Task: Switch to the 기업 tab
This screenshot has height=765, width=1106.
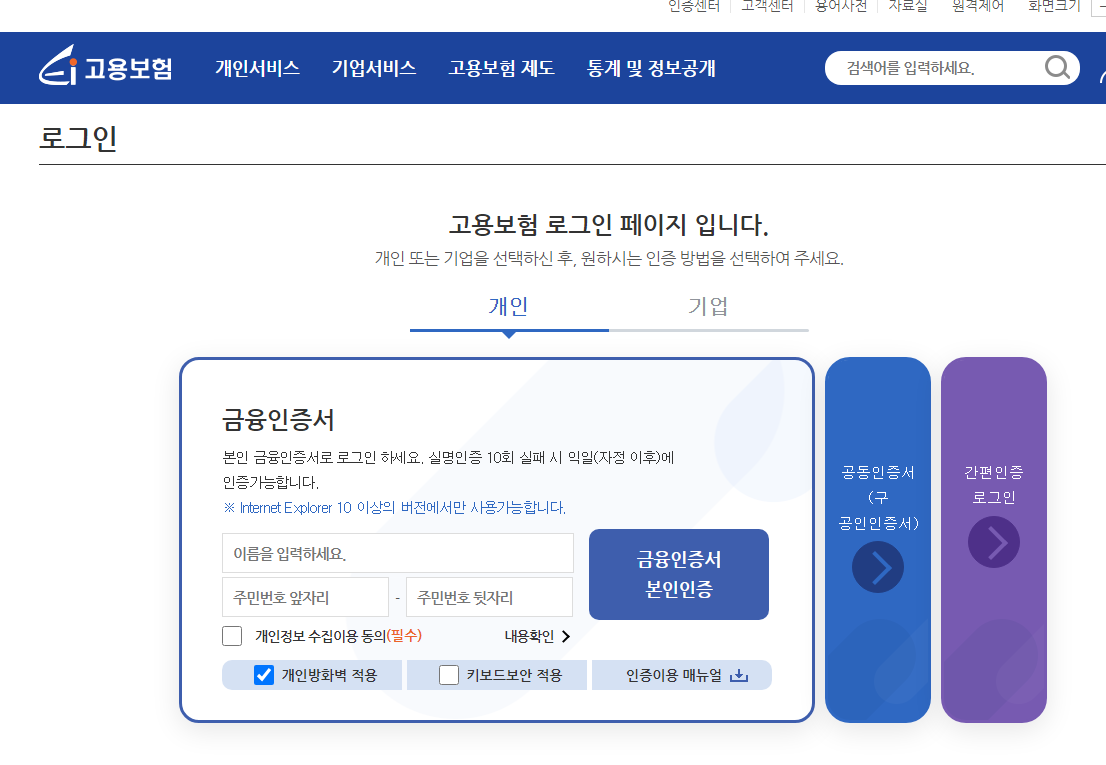Action: (x=708, y=307)
